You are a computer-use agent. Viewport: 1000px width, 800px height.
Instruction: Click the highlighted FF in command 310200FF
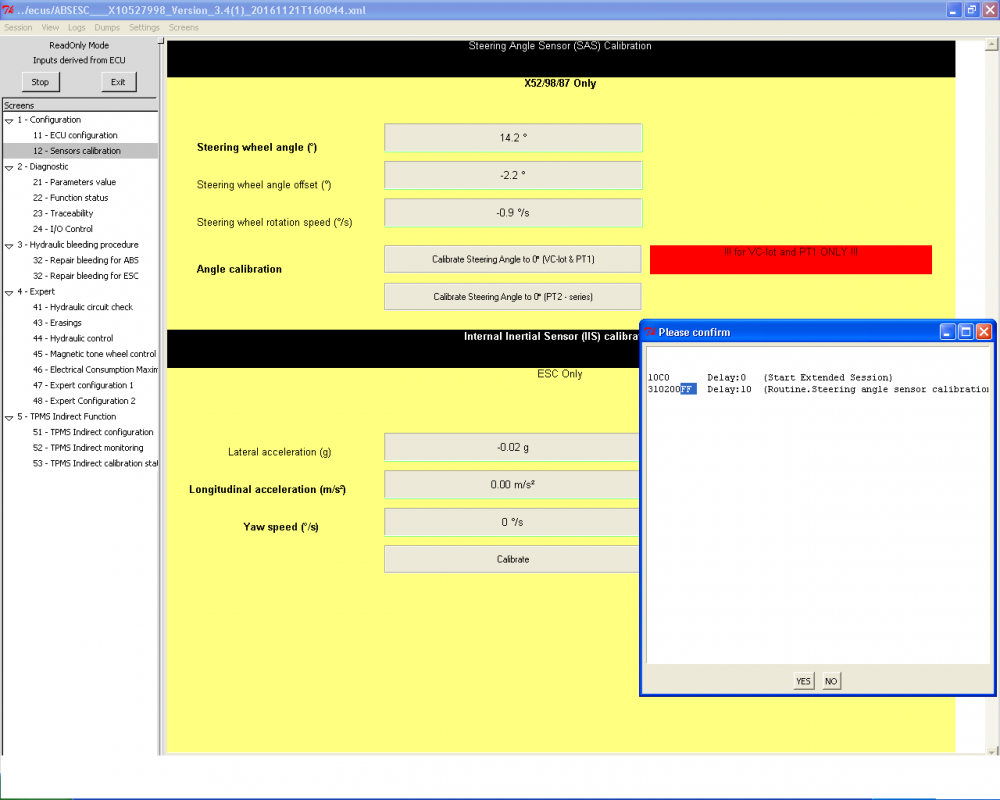(x=688, y=389)
